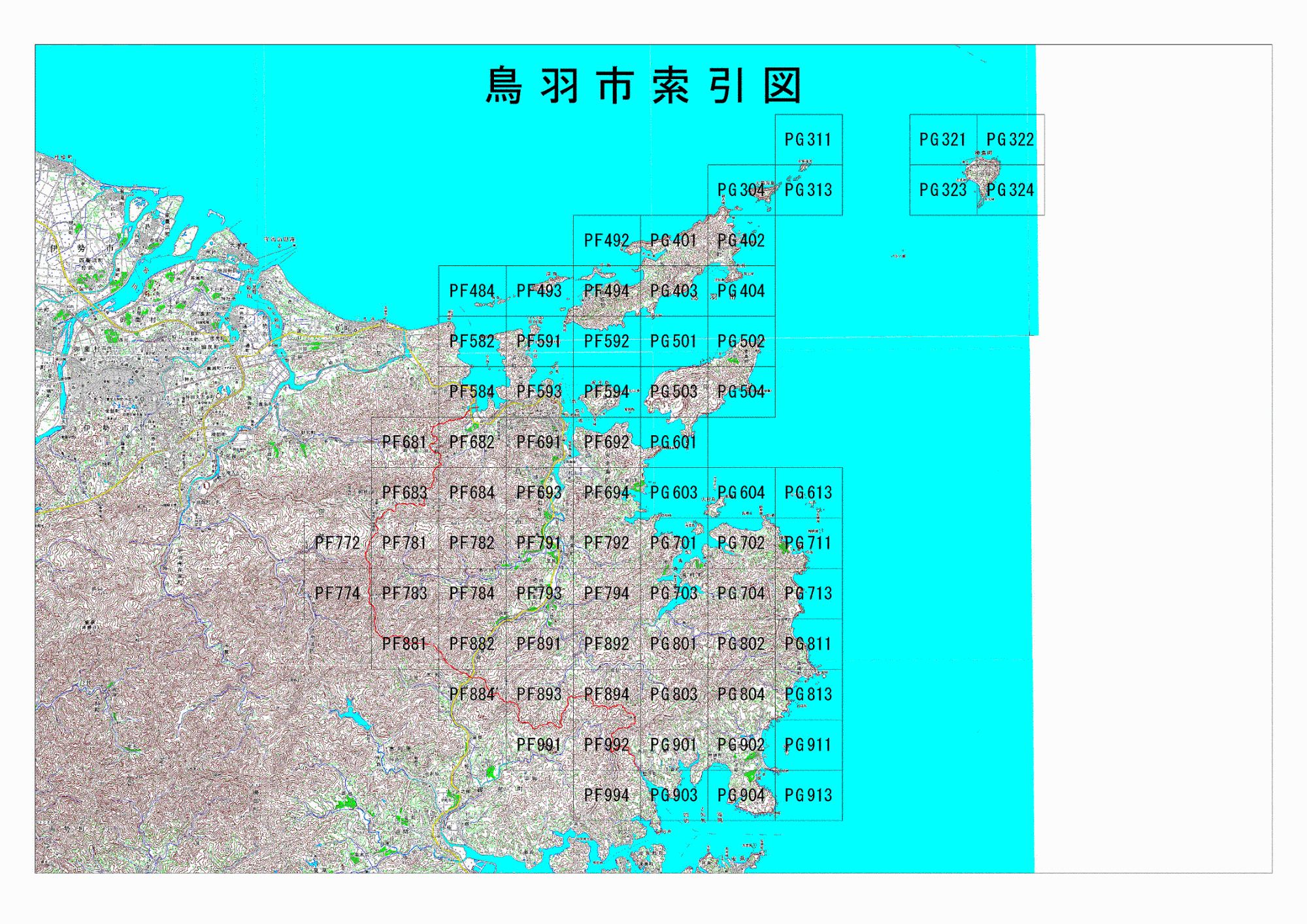Select sheet PF592
1307x924 pixels.
(606, 341)
